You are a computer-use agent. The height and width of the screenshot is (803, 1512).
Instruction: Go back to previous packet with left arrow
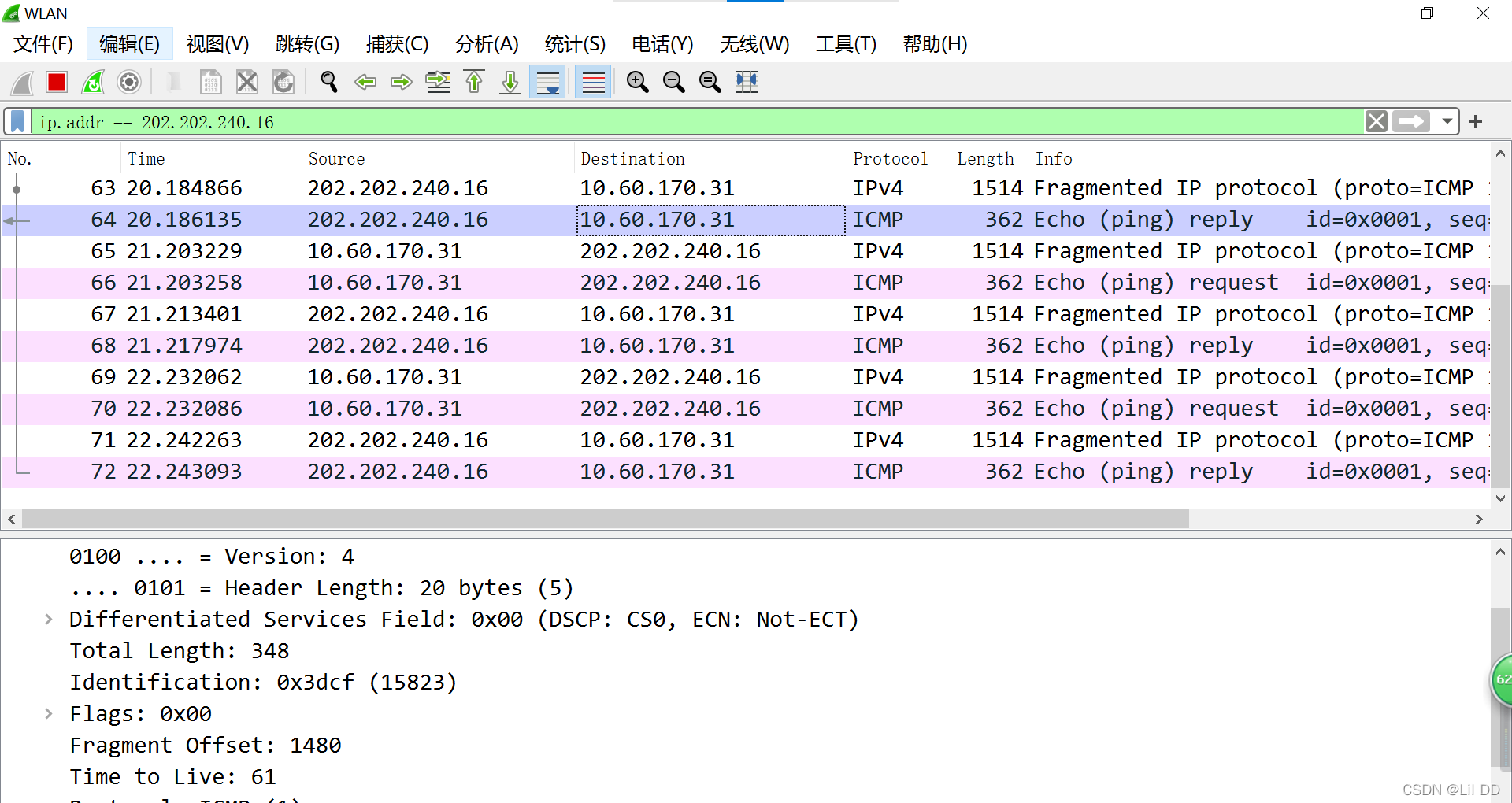pos(365,82)
